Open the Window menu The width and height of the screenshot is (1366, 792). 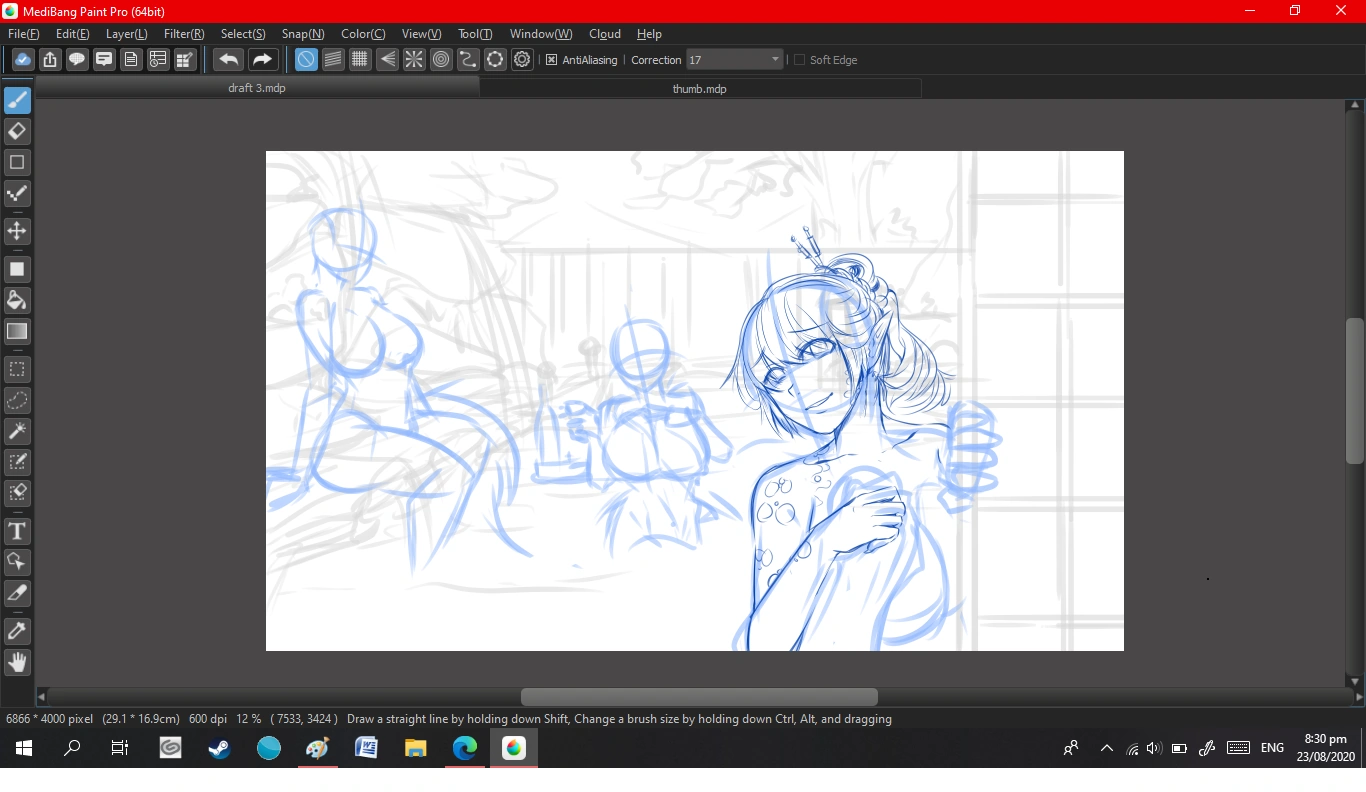click(541, 34)
